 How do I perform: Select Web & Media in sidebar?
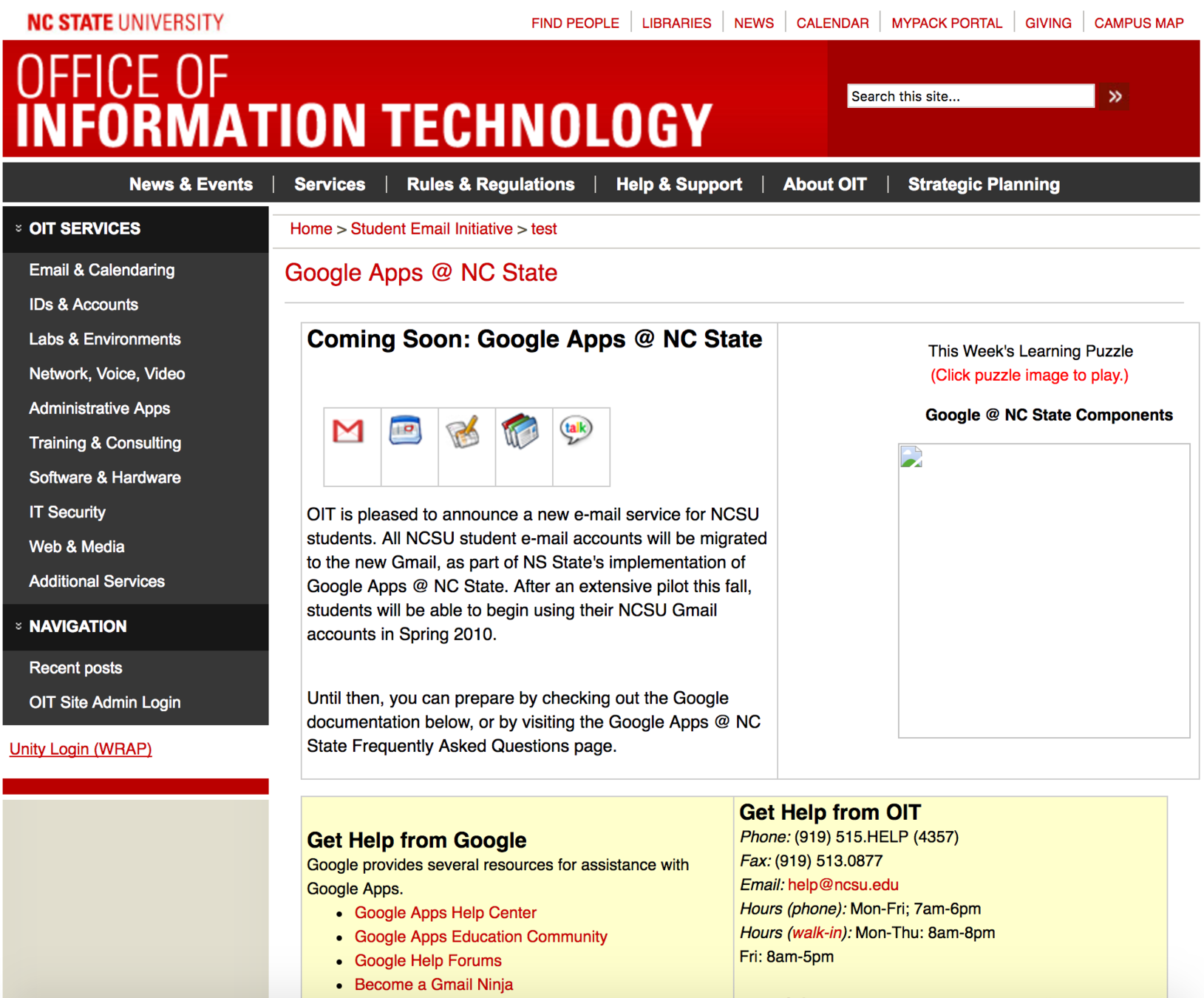(77, 547)
